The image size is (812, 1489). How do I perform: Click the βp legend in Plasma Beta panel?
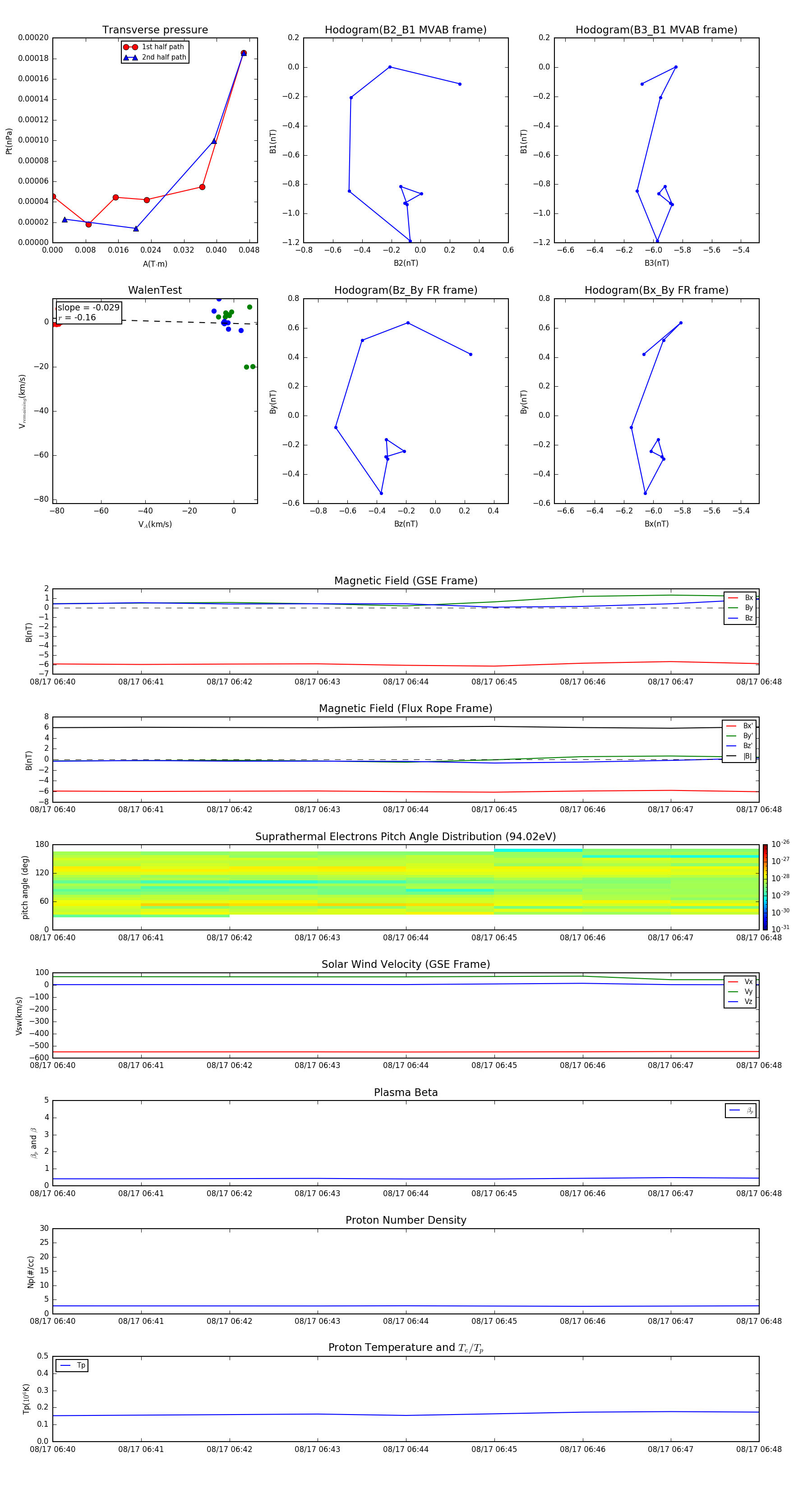(x=741, y=1110)
